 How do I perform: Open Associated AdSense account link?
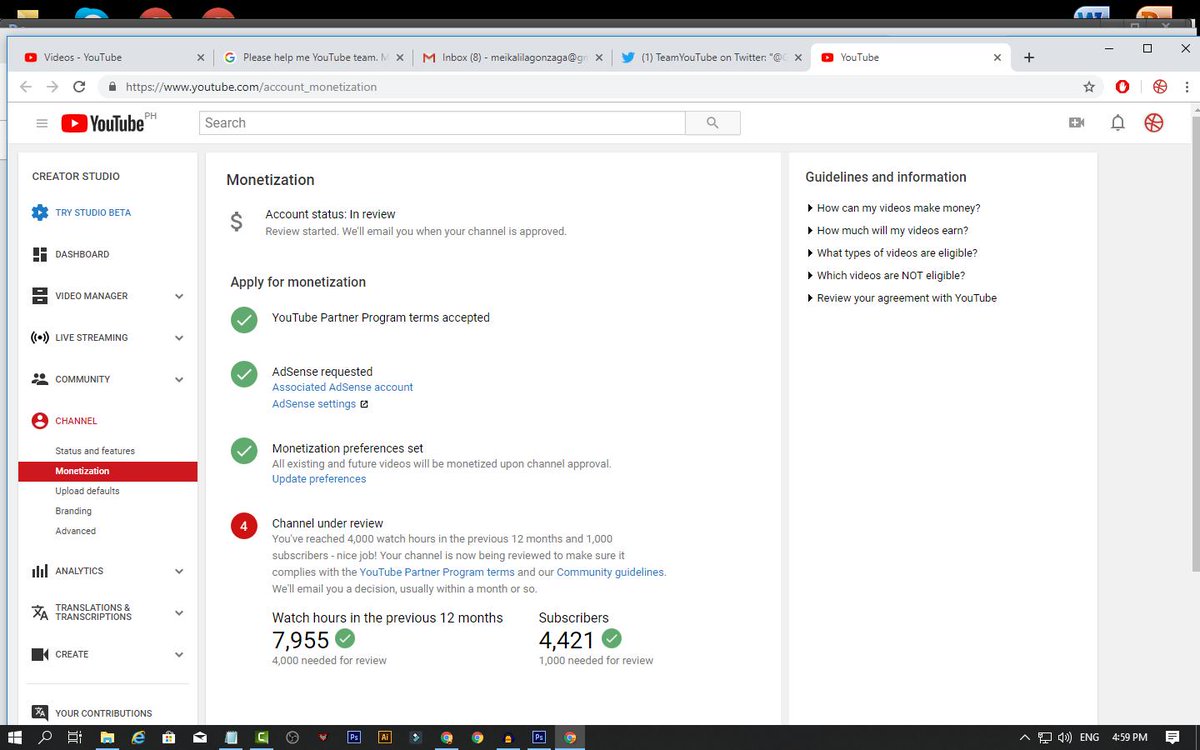pyautogui.click(x=342, y=387)
